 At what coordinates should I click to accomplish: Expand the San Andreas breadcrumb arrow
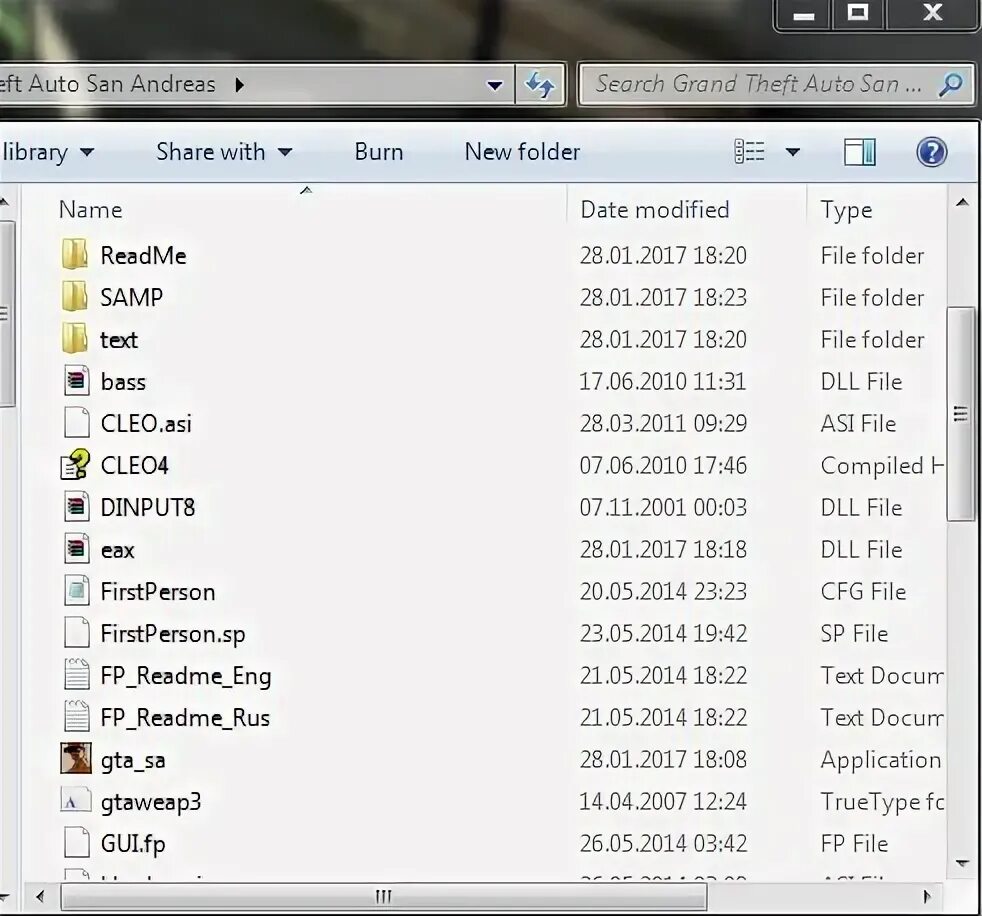(x=239, y=85)
